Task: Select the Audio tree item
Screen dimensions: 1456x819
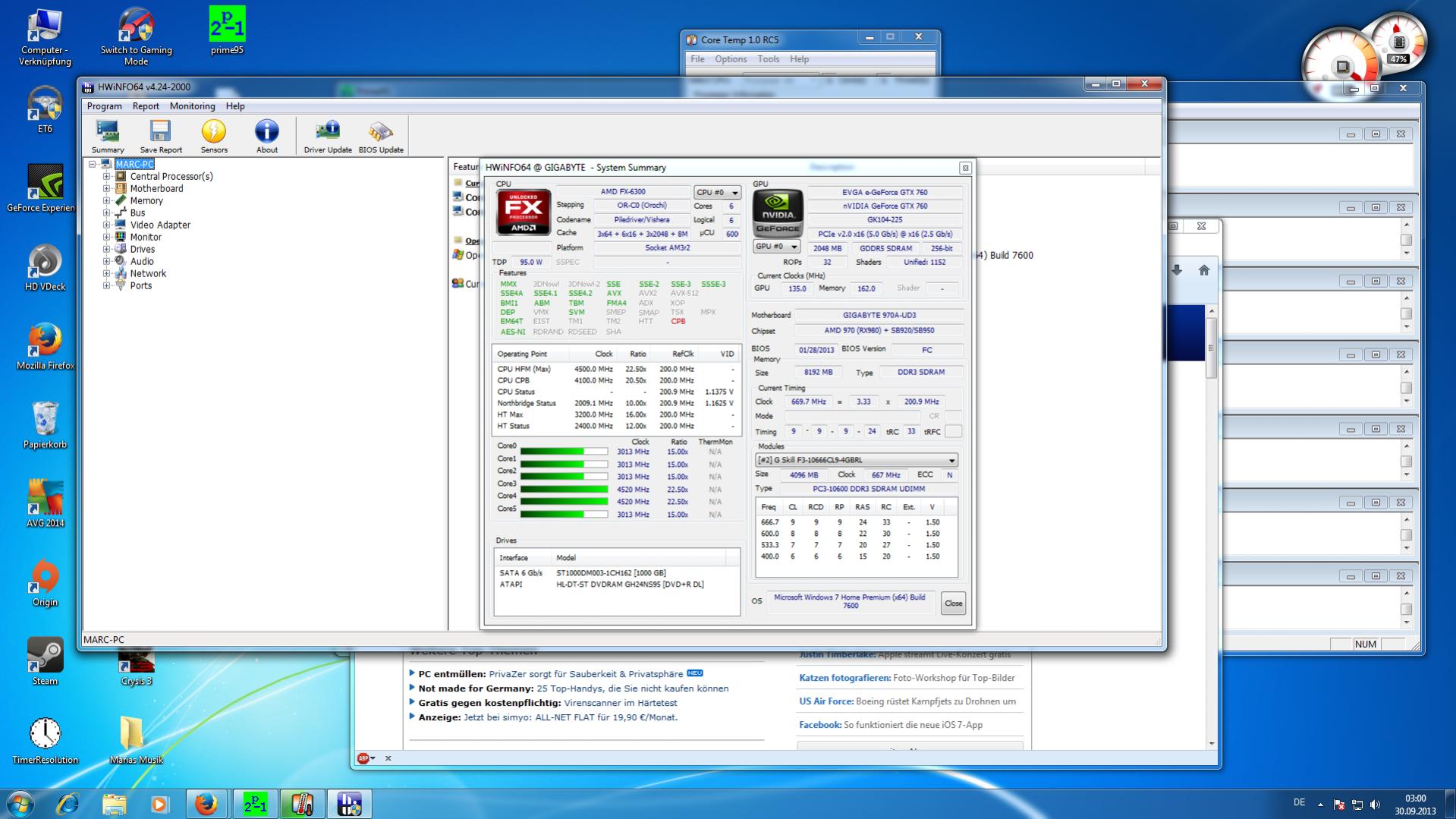Action: coord(142,261)
